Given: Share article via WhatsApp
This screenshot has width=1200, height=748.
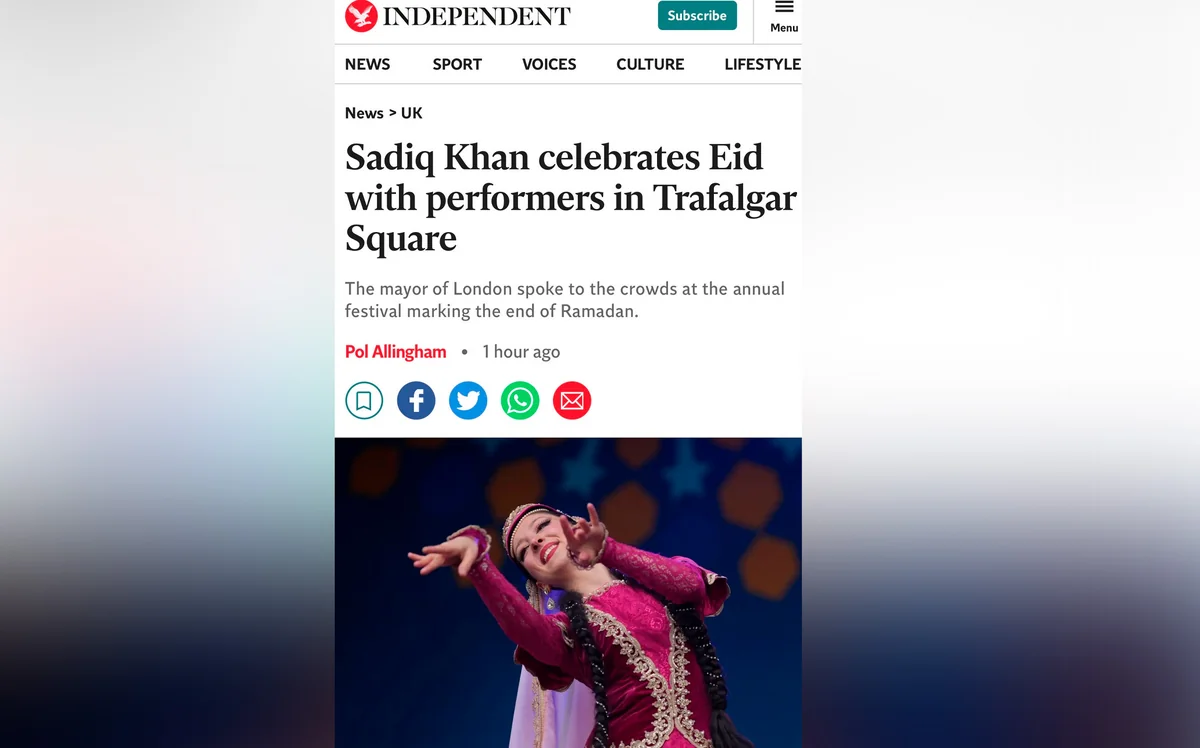Looking at the screenshot, I should [520, 401].
